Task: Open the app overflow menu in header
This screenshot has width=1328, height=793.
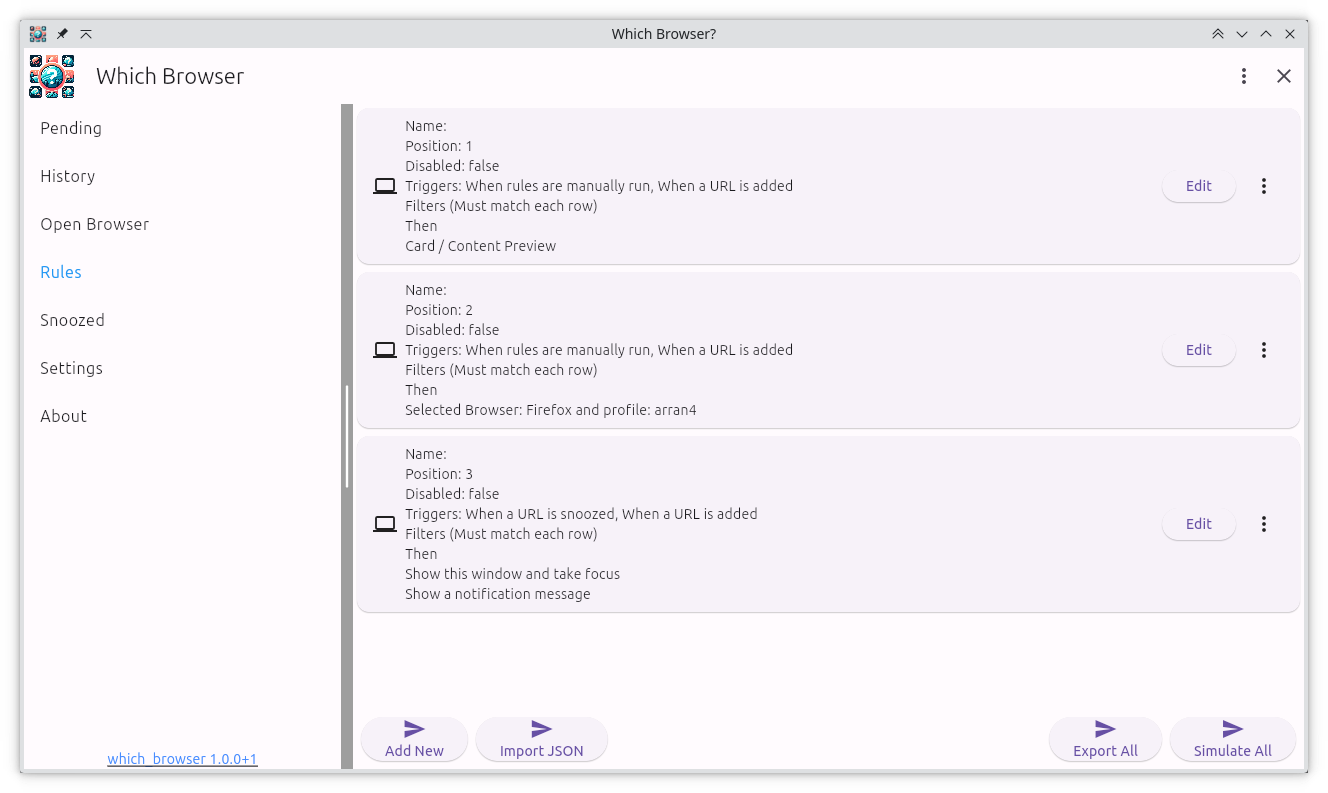Action: tap(1244, 76)
